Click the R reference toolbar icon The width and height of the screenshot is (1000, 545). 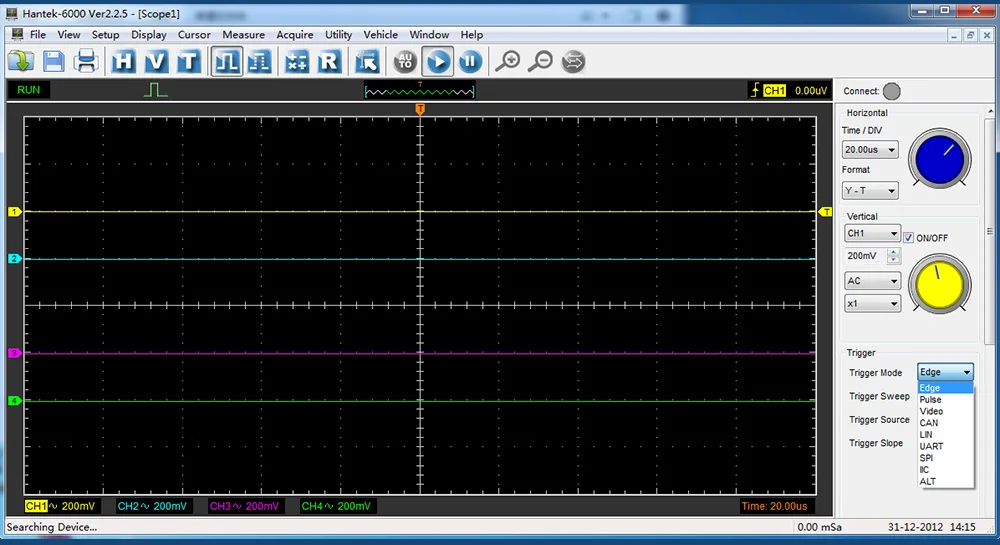coord(329,62)
